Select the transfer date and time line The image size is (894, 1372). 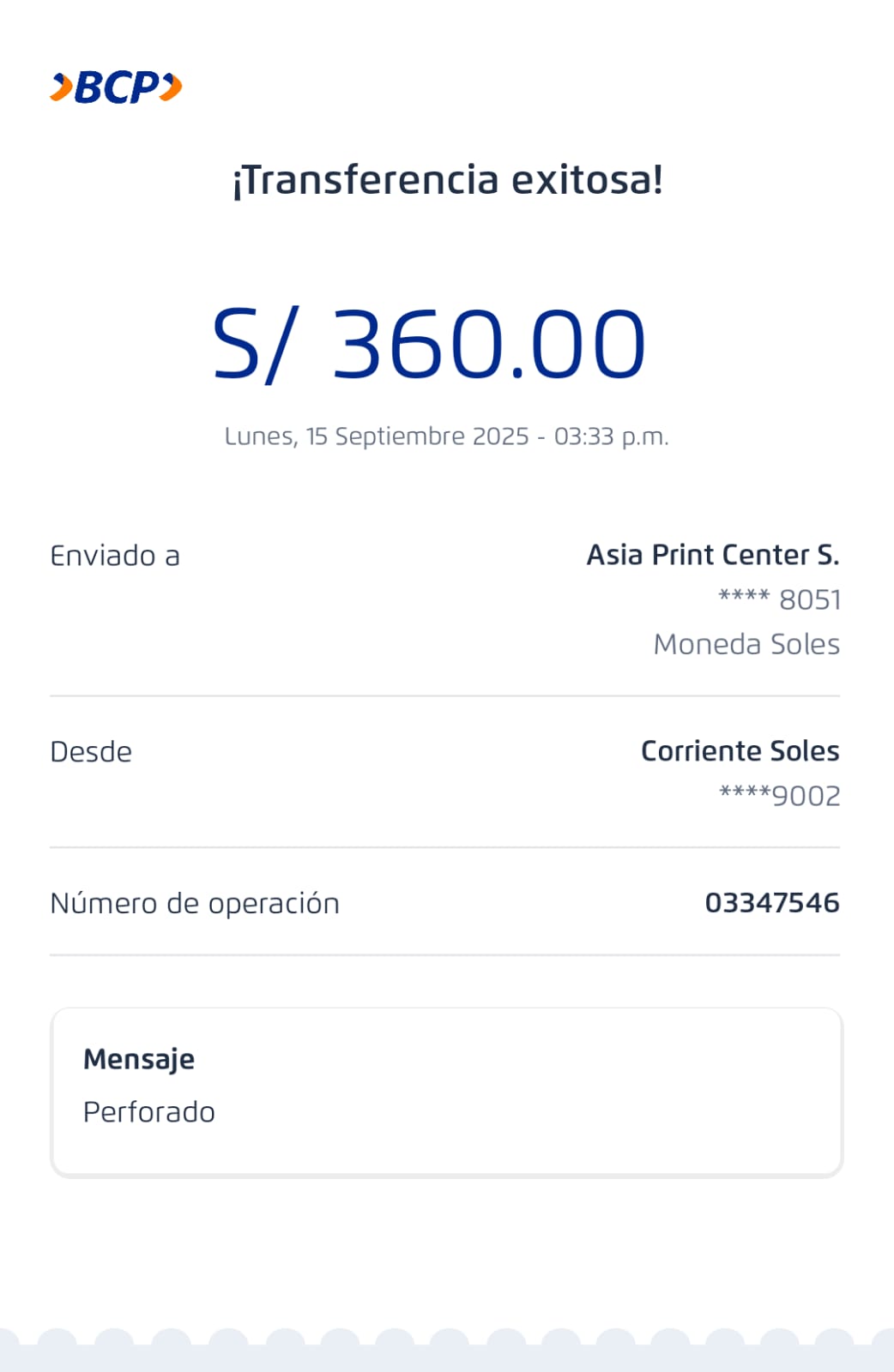coord(446,436)
